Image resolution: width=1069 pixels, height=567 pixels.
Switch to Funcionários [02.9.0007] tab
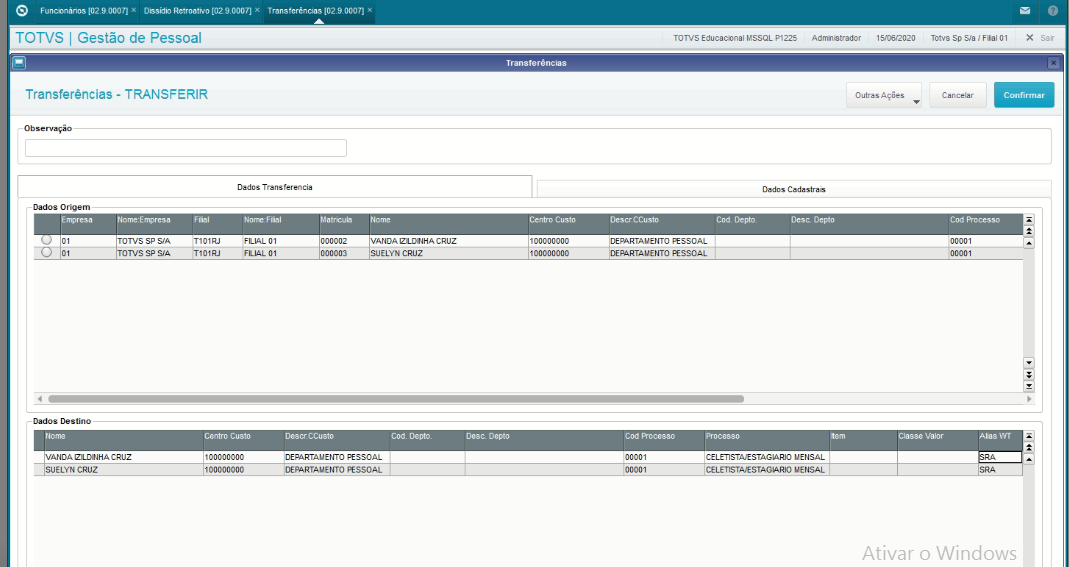84,11
